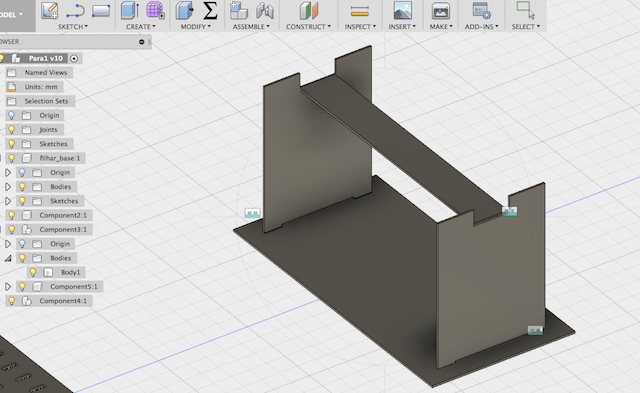Select the Create Sketch tool icon

pos(50,11)
